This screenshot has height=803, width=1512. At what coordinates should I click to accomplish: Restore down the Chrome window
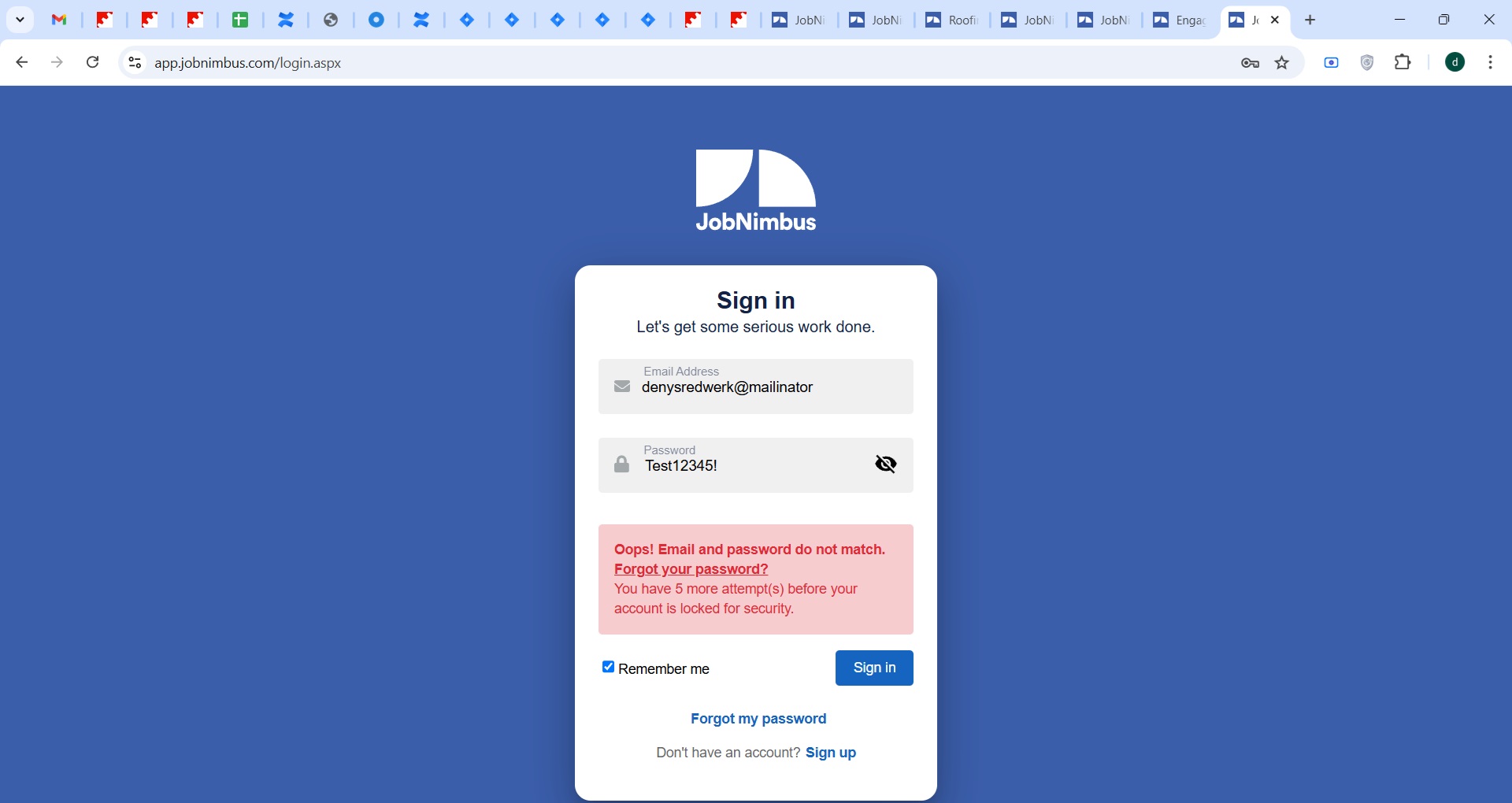[x=1443, y=20]
